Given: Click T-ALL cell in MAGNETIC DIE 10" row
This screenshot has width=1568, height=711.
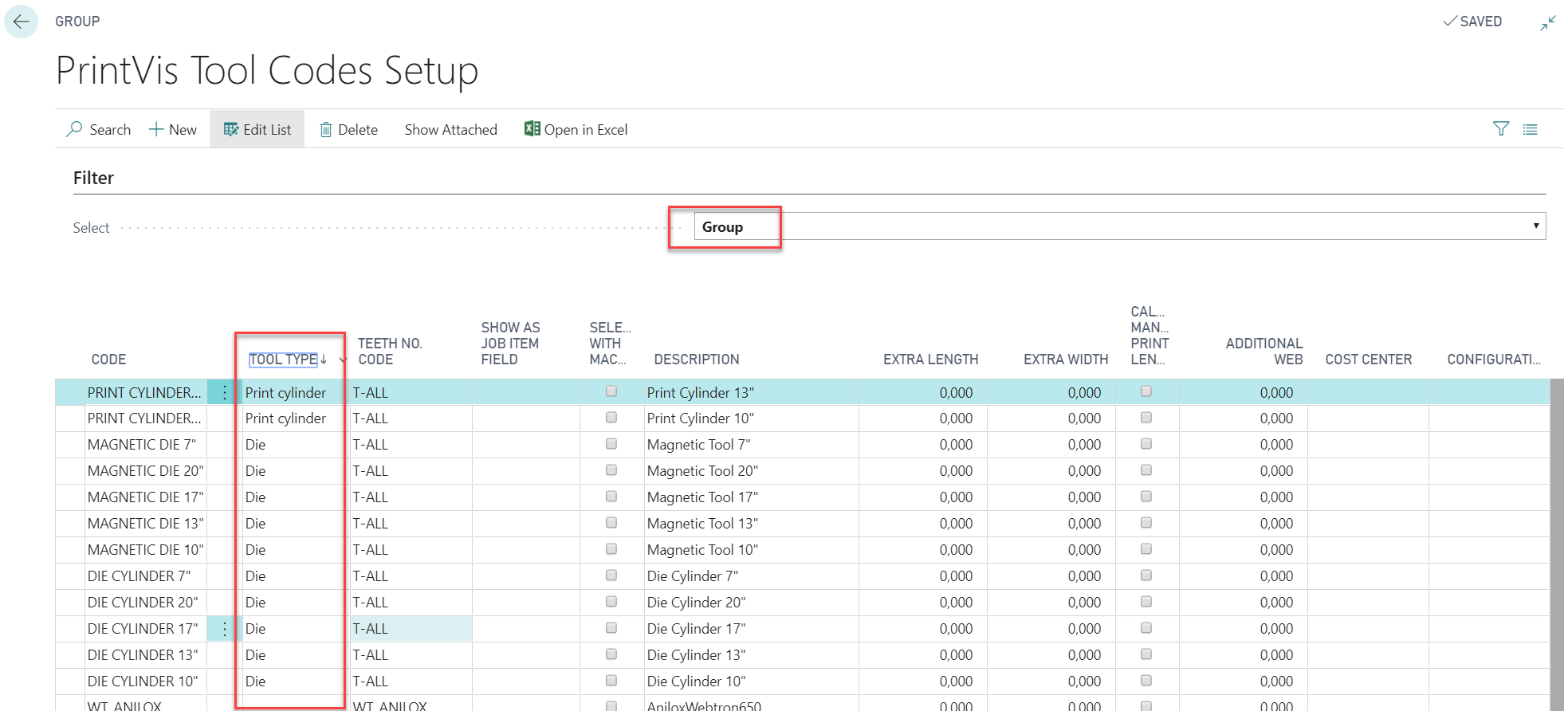Looking at the screenshot, I should [411, 550].
